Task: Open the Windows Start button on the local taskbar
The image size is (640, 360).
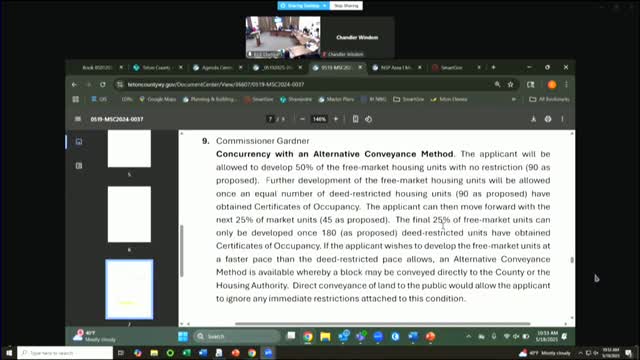Action: [x=9, y=353]
